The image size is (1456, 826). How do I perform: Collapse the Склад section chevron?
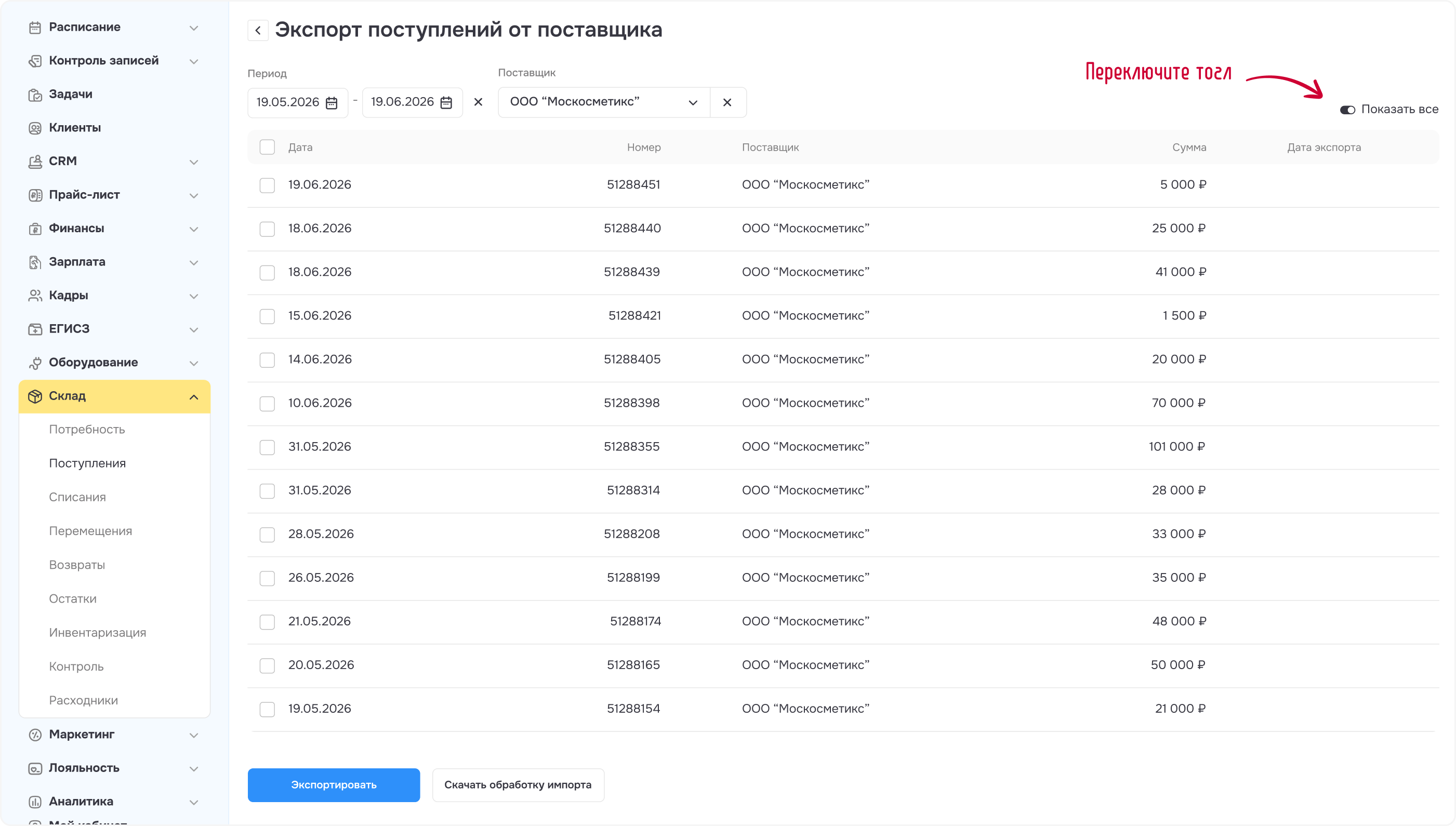coord(194,397)
